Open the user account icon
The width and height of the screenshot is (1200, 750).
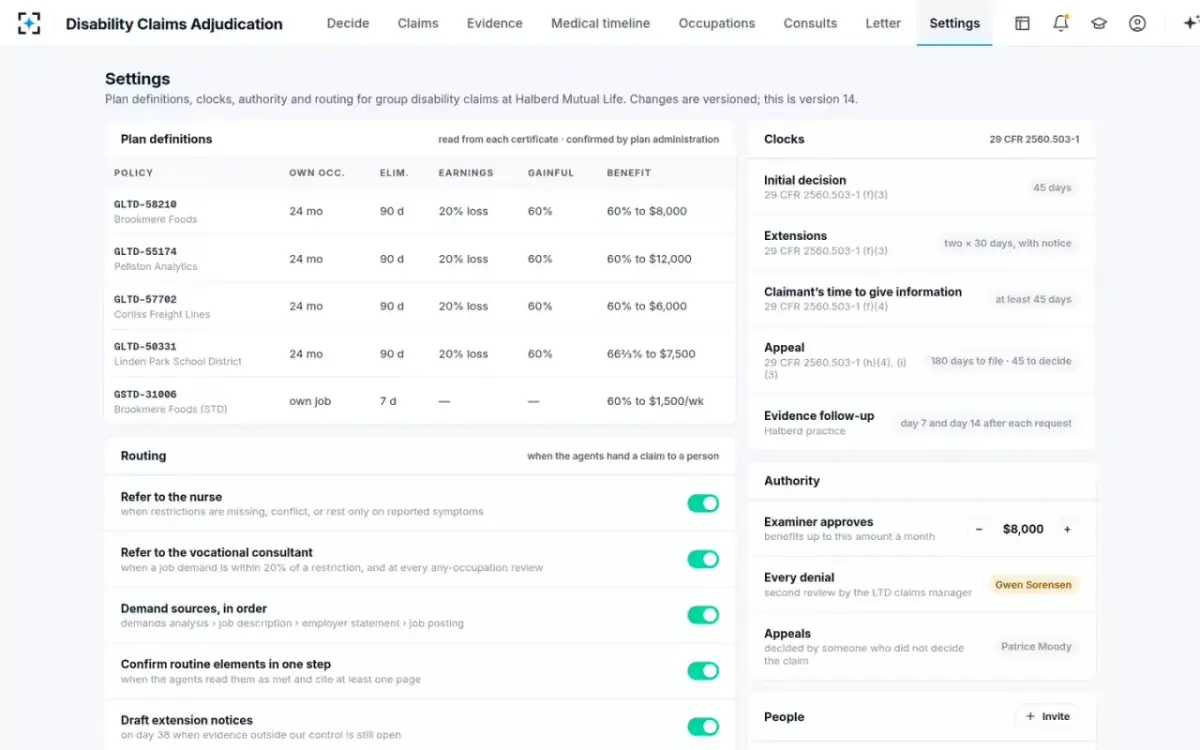(x=1137, y=23)
